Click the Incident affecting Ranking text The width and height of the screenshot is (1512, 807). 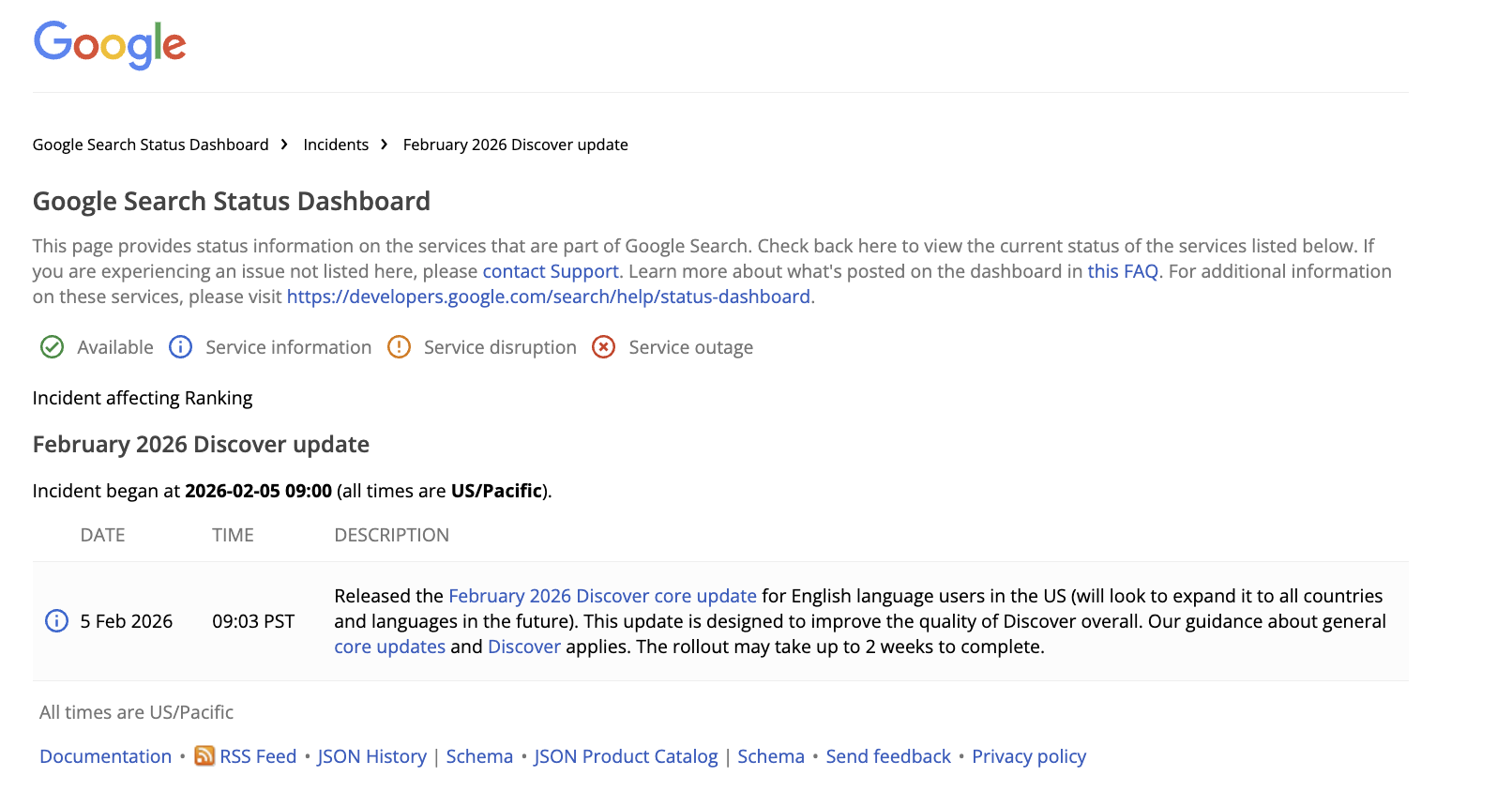143,398
